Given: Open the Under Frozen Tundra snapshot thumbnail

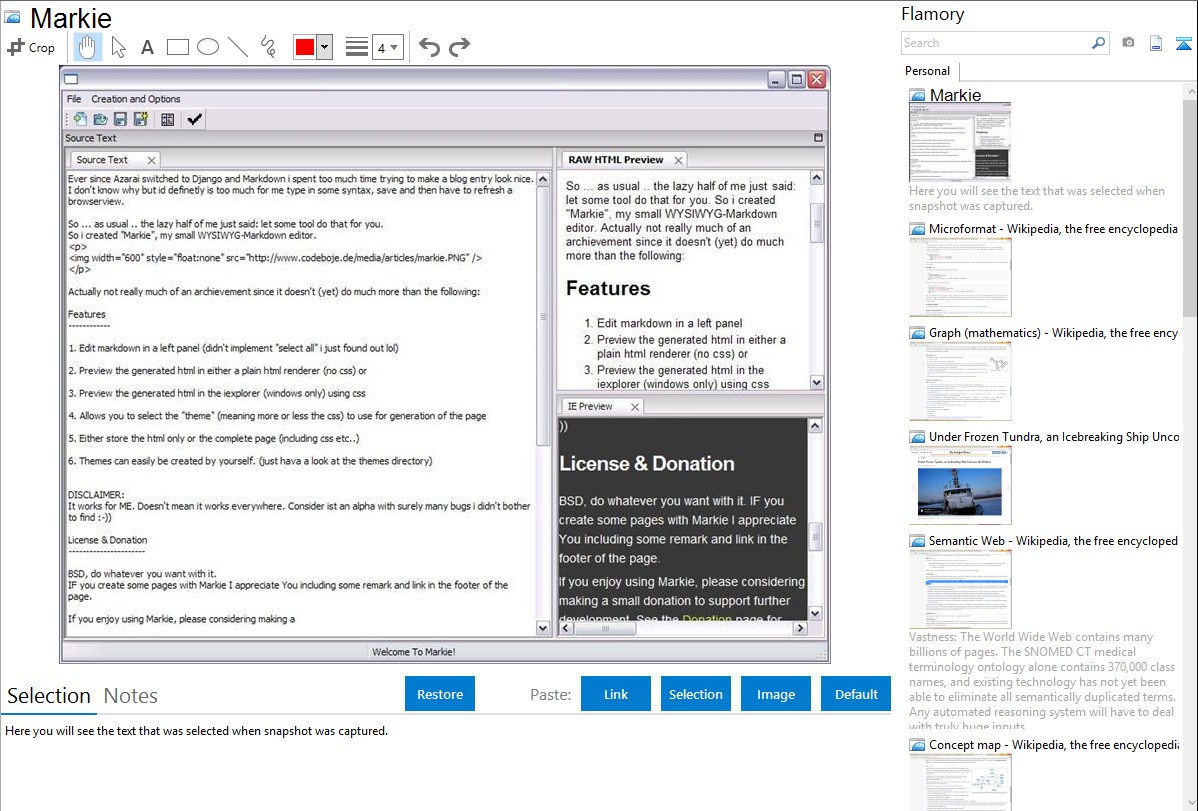Looking at the screenshot, I should [960, 485].
